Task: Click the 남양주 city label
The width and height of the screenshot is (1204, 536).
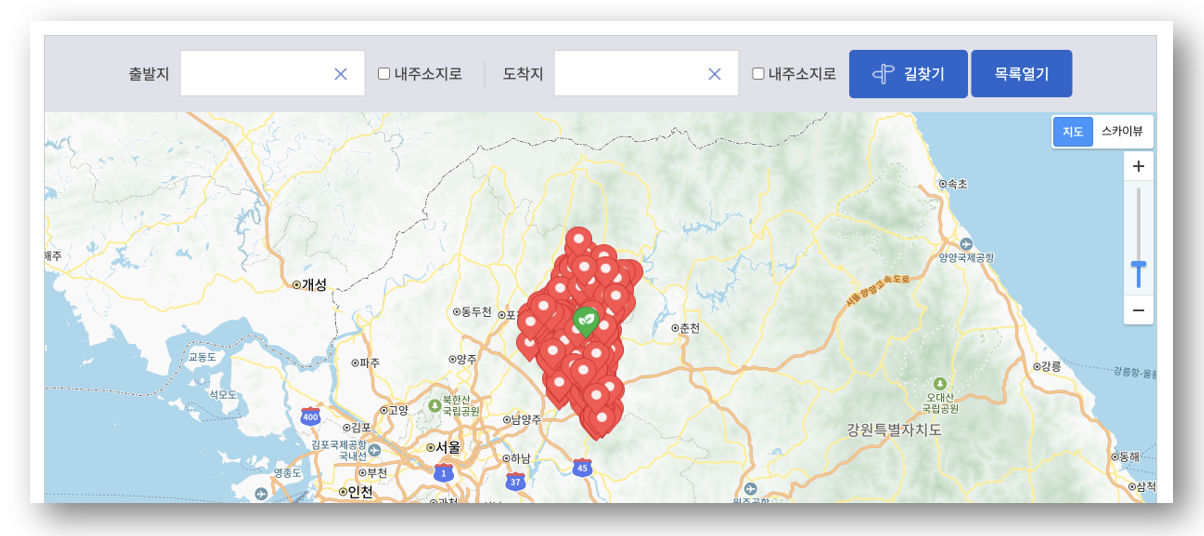Action: [x=526, y=420]
